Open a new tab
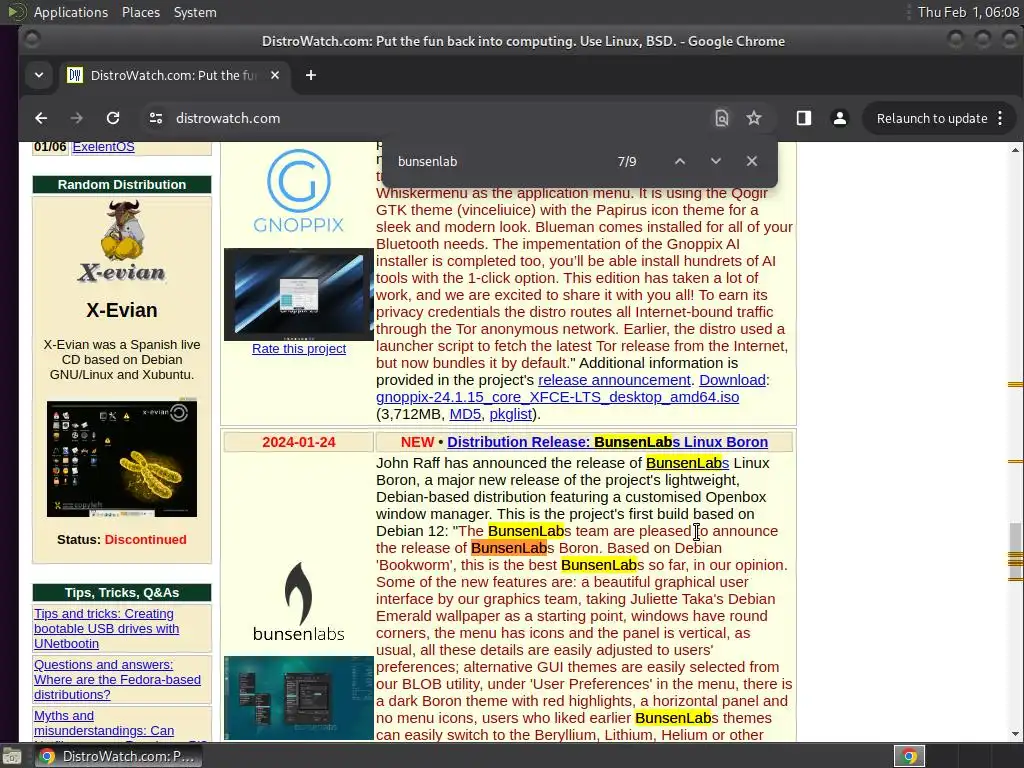1024x768 pixels. (311, 75)
